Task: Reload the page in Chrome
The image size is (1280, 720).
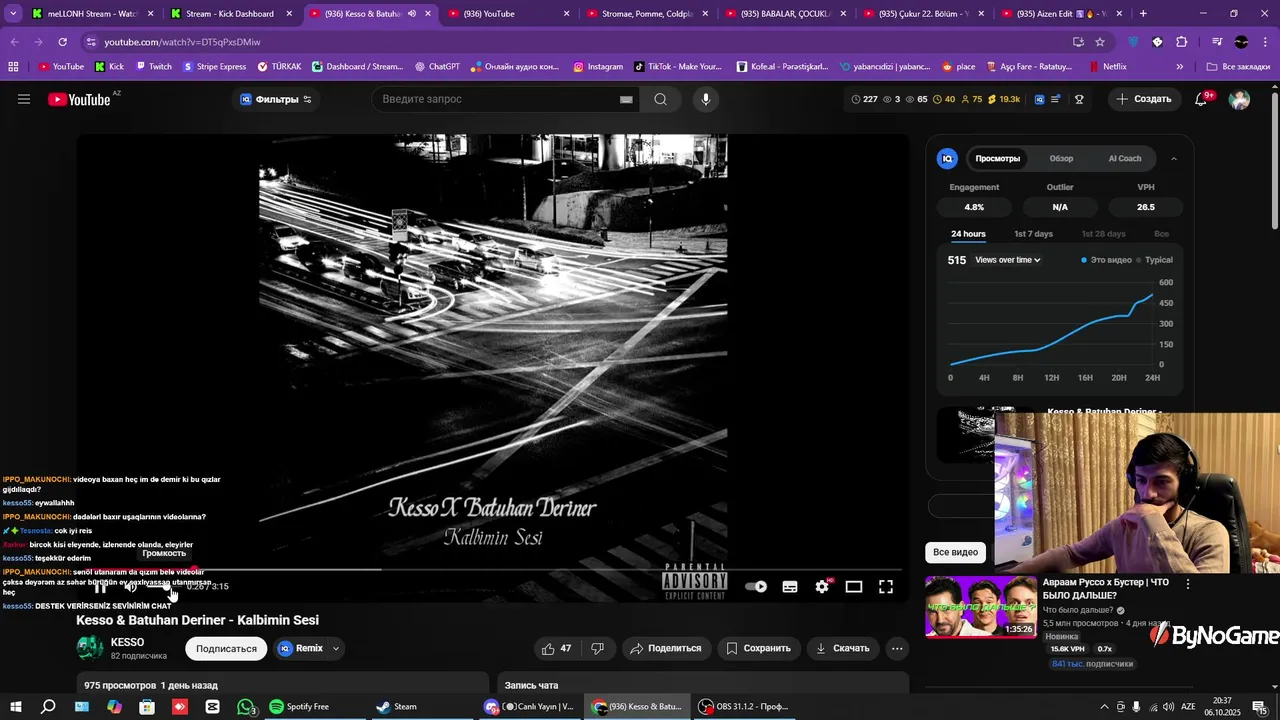Action: tap(62, 42)
